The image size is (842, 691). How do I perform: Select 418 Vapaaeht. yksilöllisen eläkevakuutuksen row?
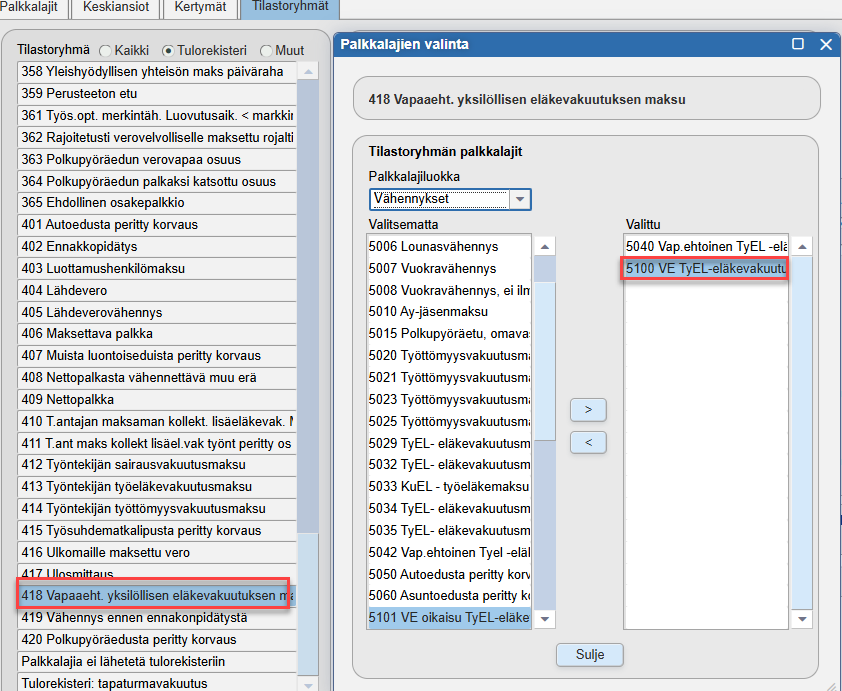tap(157, 595)
